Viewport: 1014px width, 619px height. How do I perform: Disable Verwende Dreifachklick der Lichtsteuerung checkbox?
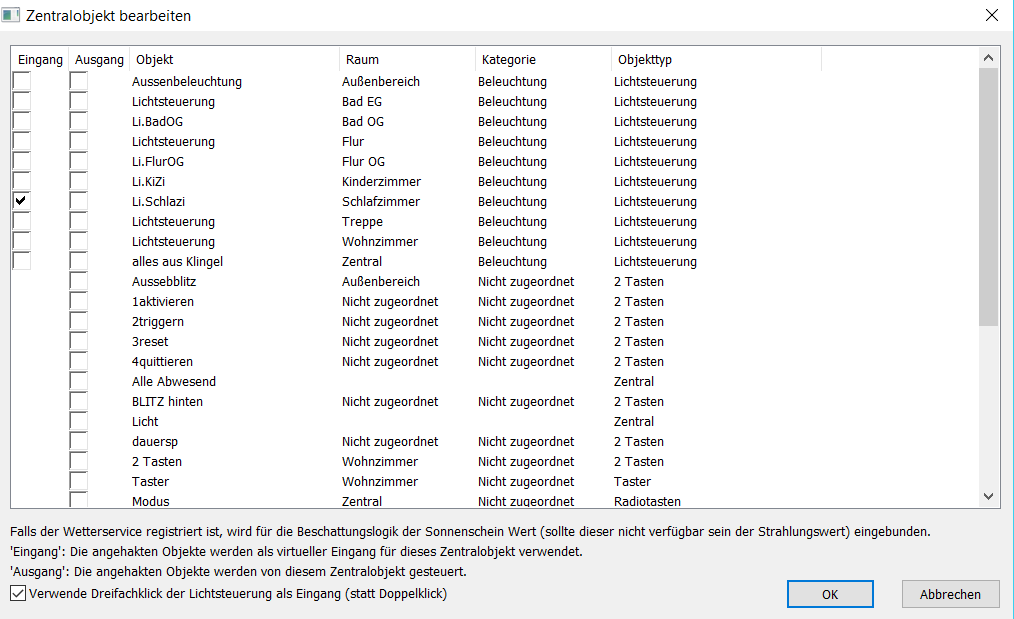tap(18, 593)
